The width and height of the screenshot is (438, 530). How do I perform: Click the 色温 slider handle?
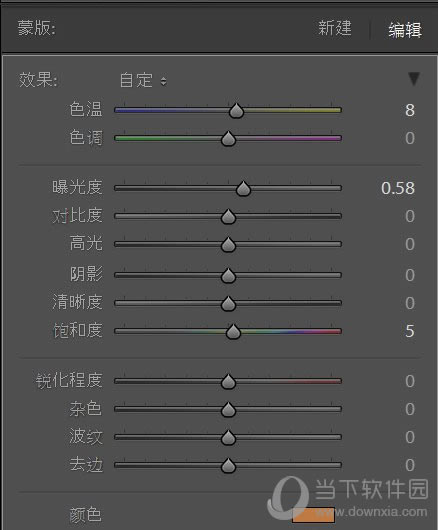[x=236, y=111]
